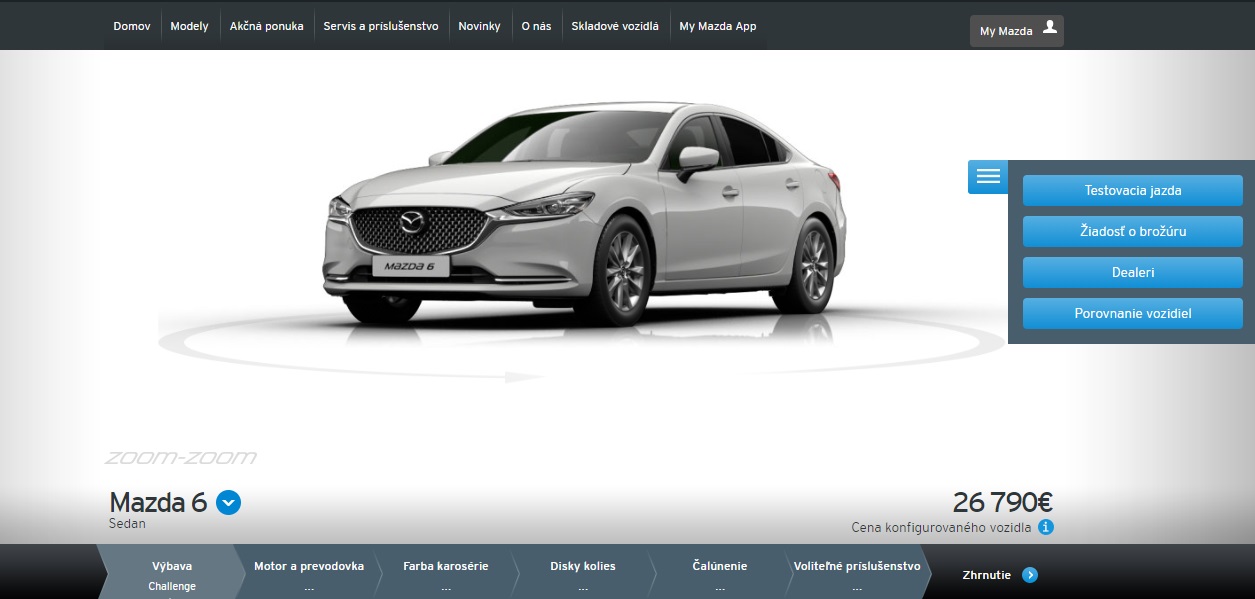Click the Cena konfigurovaného vozidla label
This screenshot has height=599, width=1255.
coord(942,527)
